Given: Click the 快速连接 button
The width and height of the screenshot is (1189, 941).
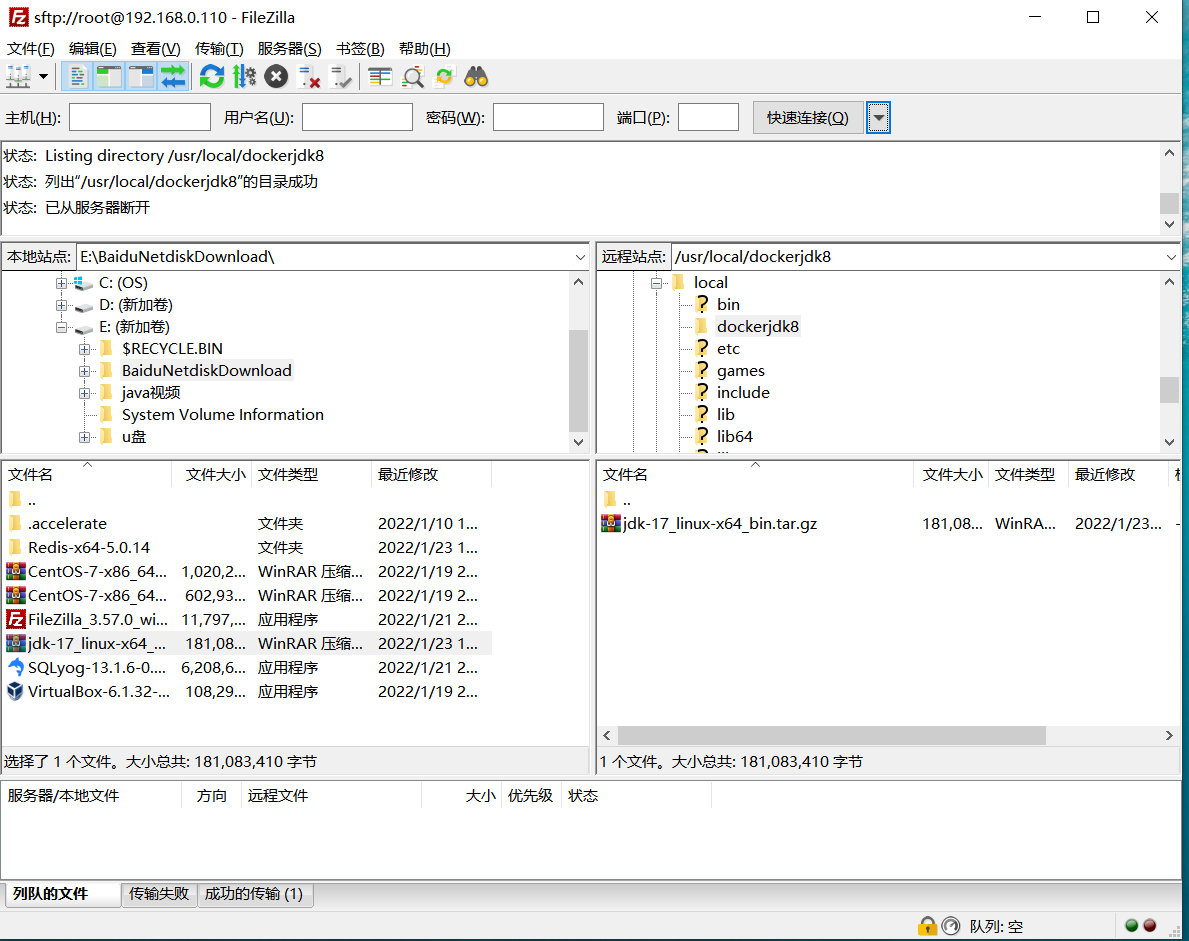Looking at the screenshot, I should [808, 118].
